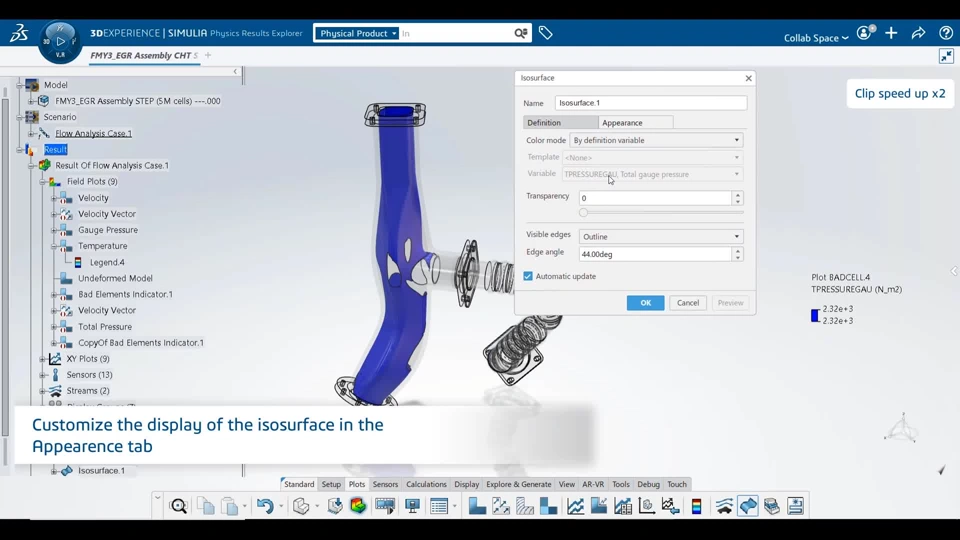960x540 pixels.
Task: Click the undo arrow icon
Action: [264, 506]
